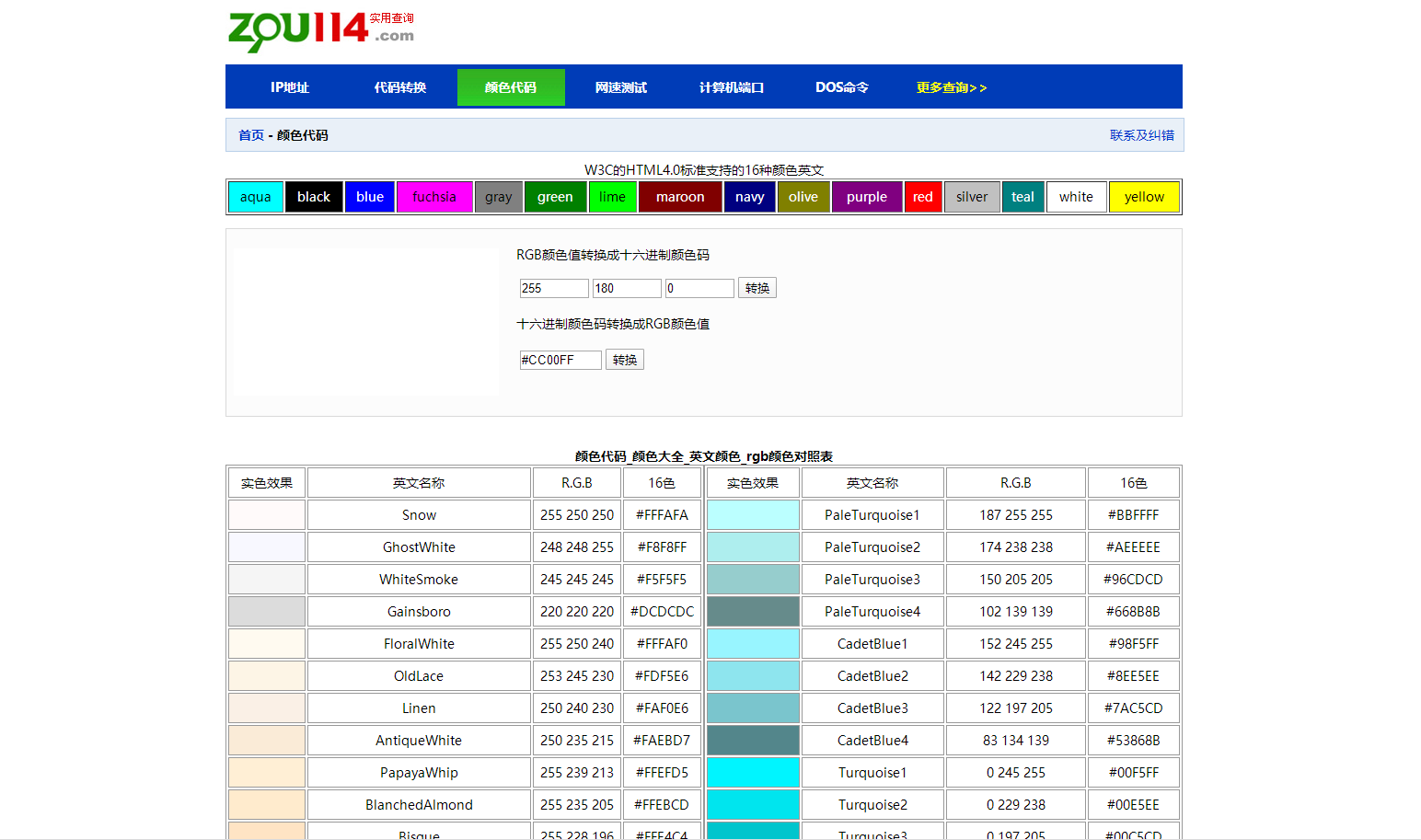
Task: Click hex code #7AC5CD cell
Action: [1134, 708]
